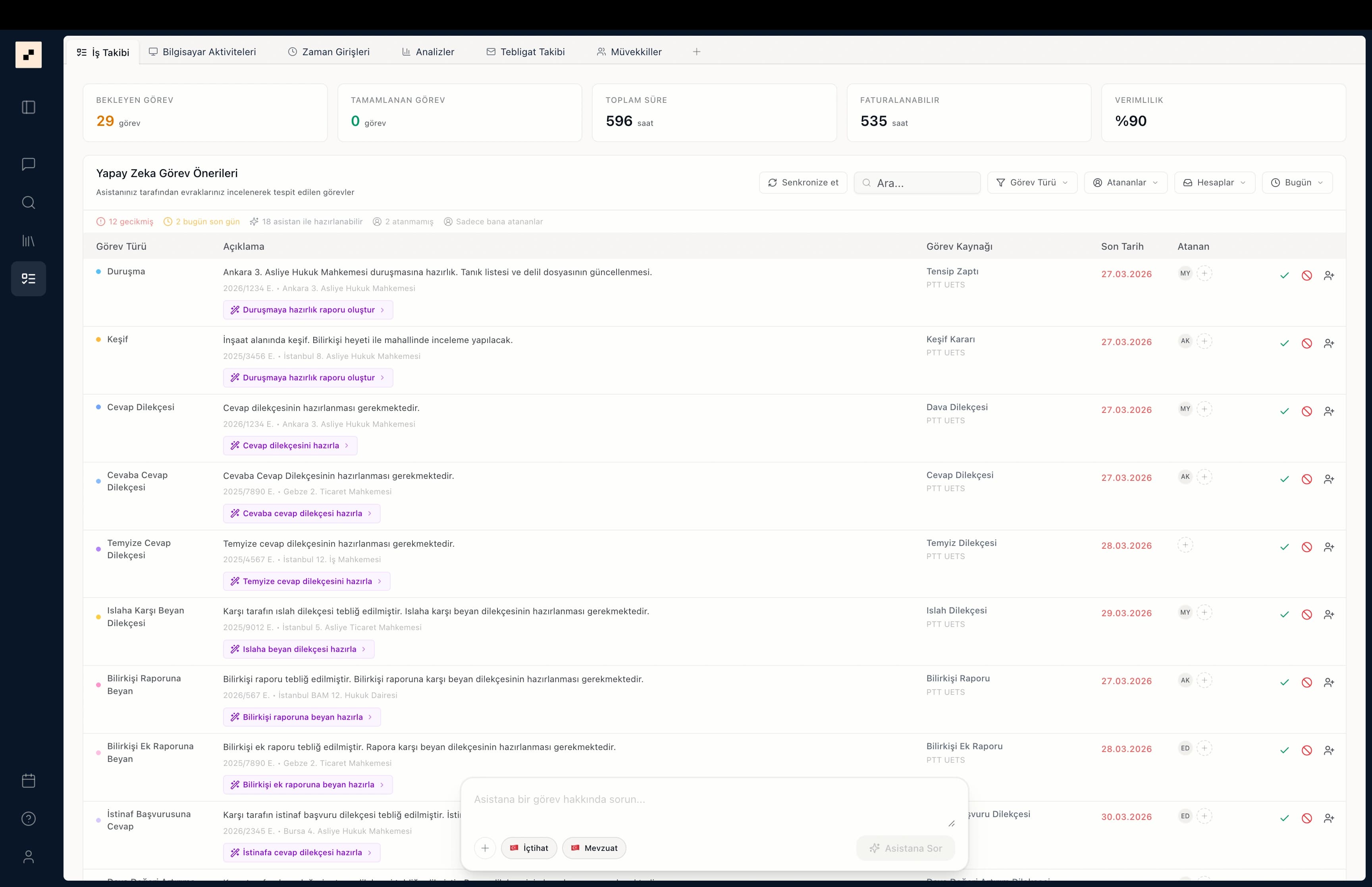Open the help icon in sidebar
The width and height of the screenshot is (1372, 887).
28,818
